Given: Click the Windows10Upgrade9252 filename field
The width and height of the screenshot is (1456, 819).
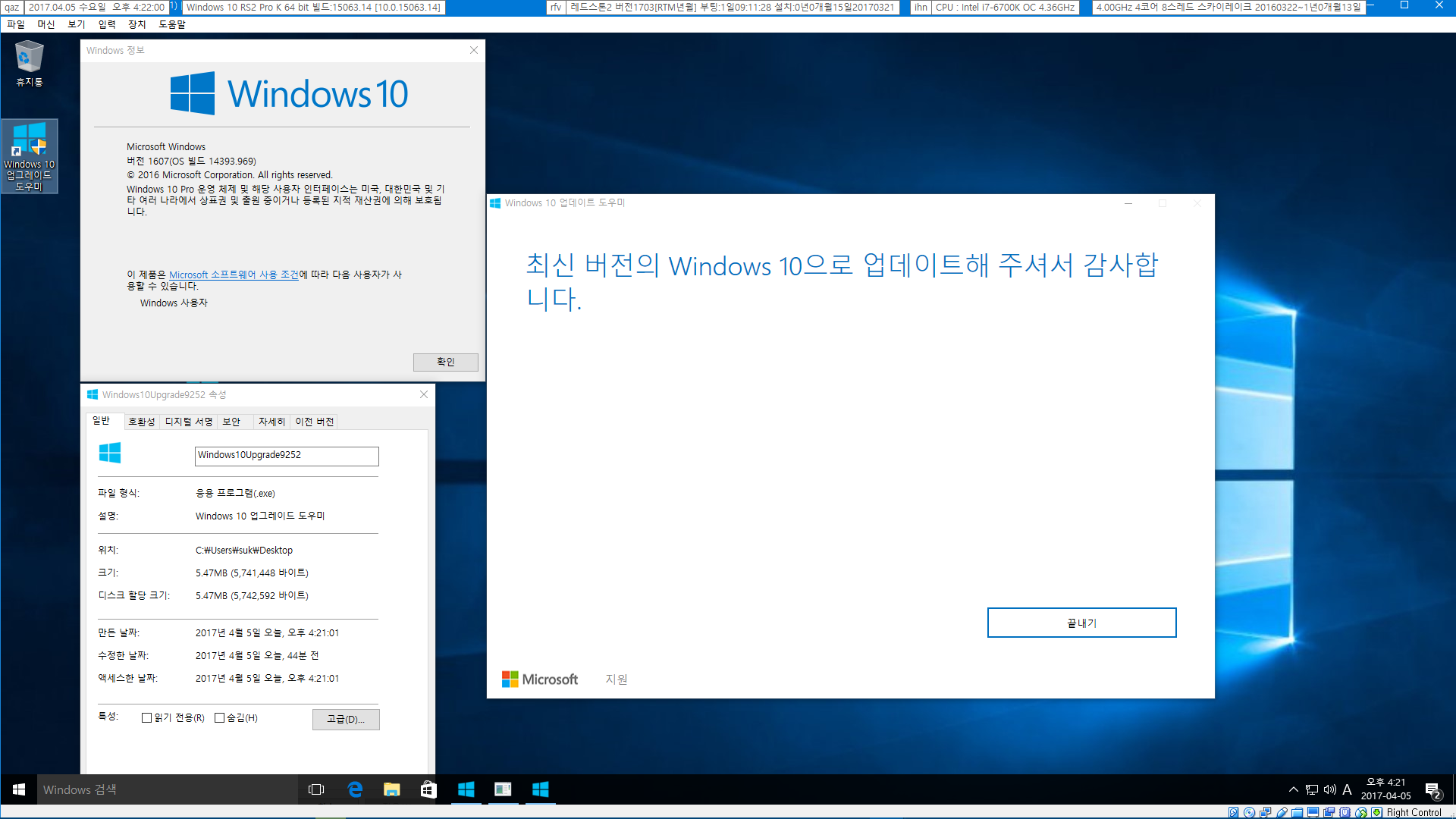Looking at the screenshot, I should (287, 456).
